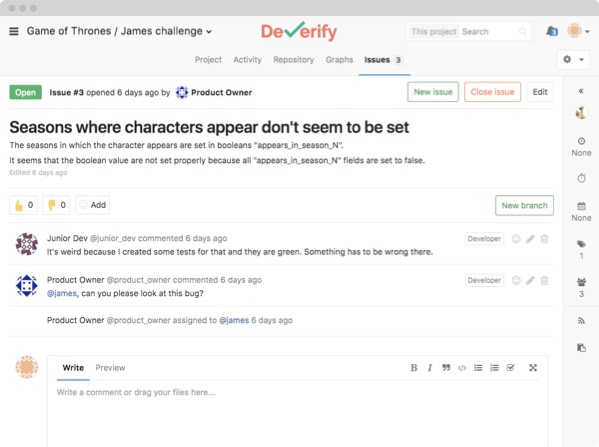The image size is (599, 447).
Task: Open the user avatar menu dropdown
Action: 578,31
